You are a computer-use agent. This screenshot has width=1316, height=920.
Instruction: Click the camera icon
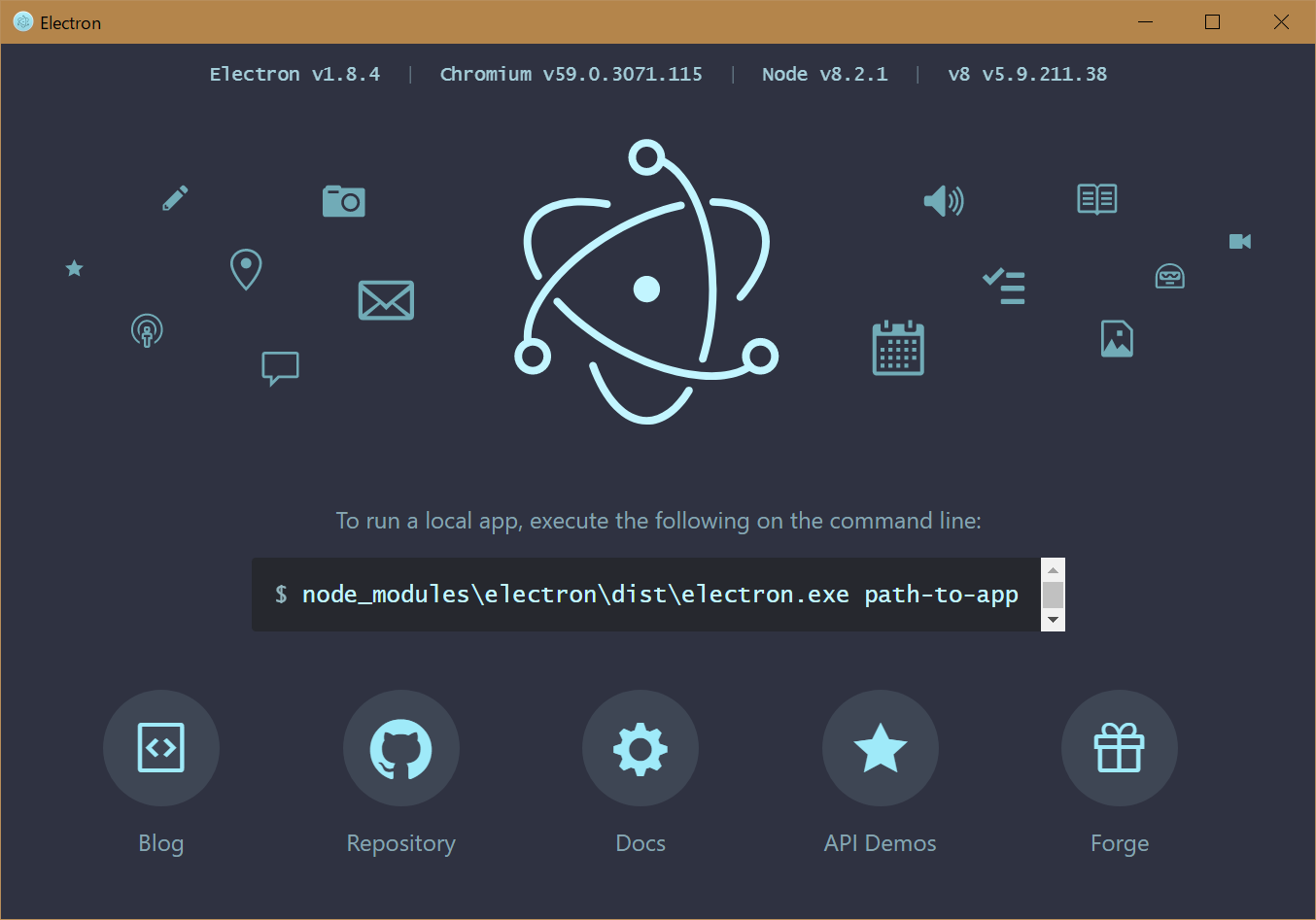pyautogui.click(x=344, y=200)
